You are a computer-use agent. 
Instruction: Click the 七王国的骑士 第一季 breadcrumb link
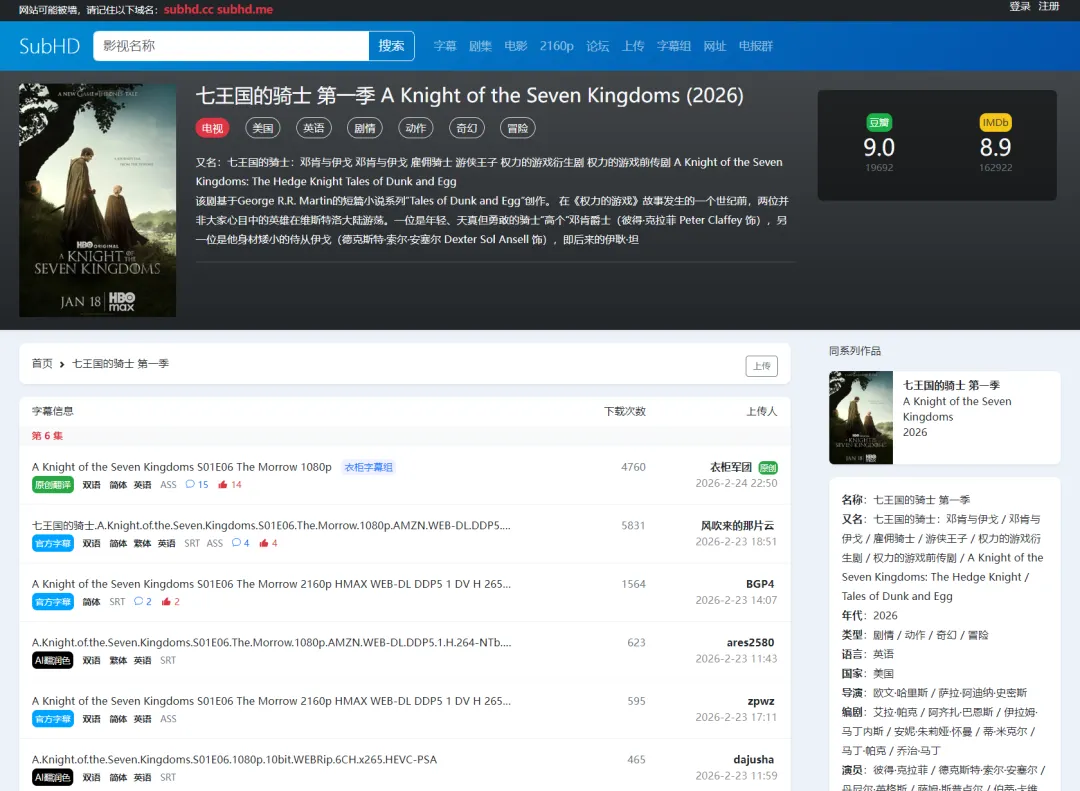coord(121,364)
